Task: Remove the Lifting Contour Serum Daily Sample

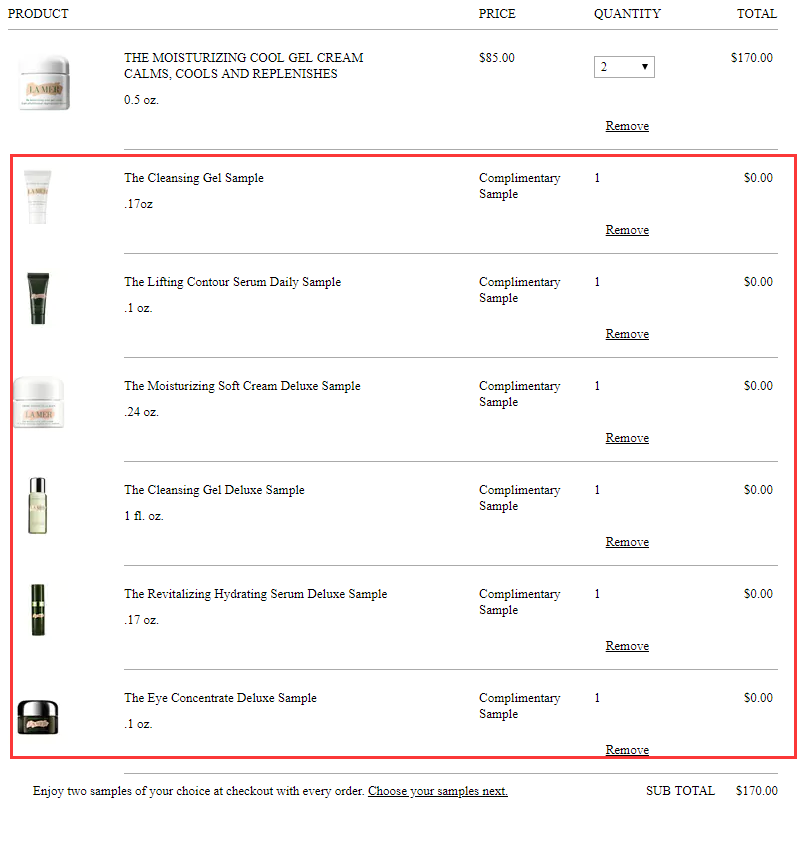Action: click(627, 334)
